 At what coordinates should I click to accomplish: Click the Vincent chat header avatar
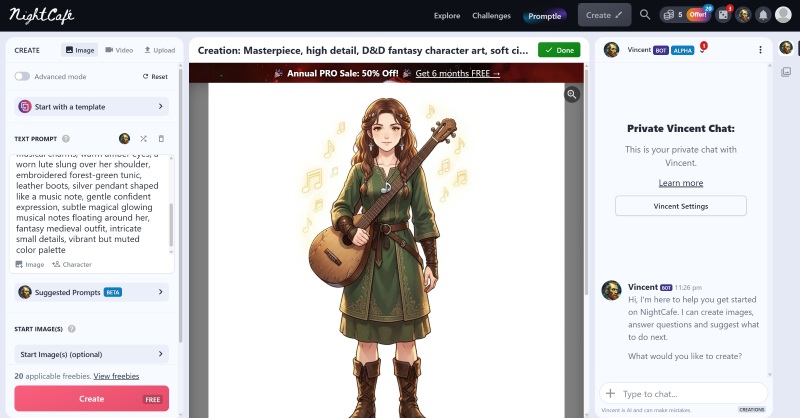click(611, 50)
